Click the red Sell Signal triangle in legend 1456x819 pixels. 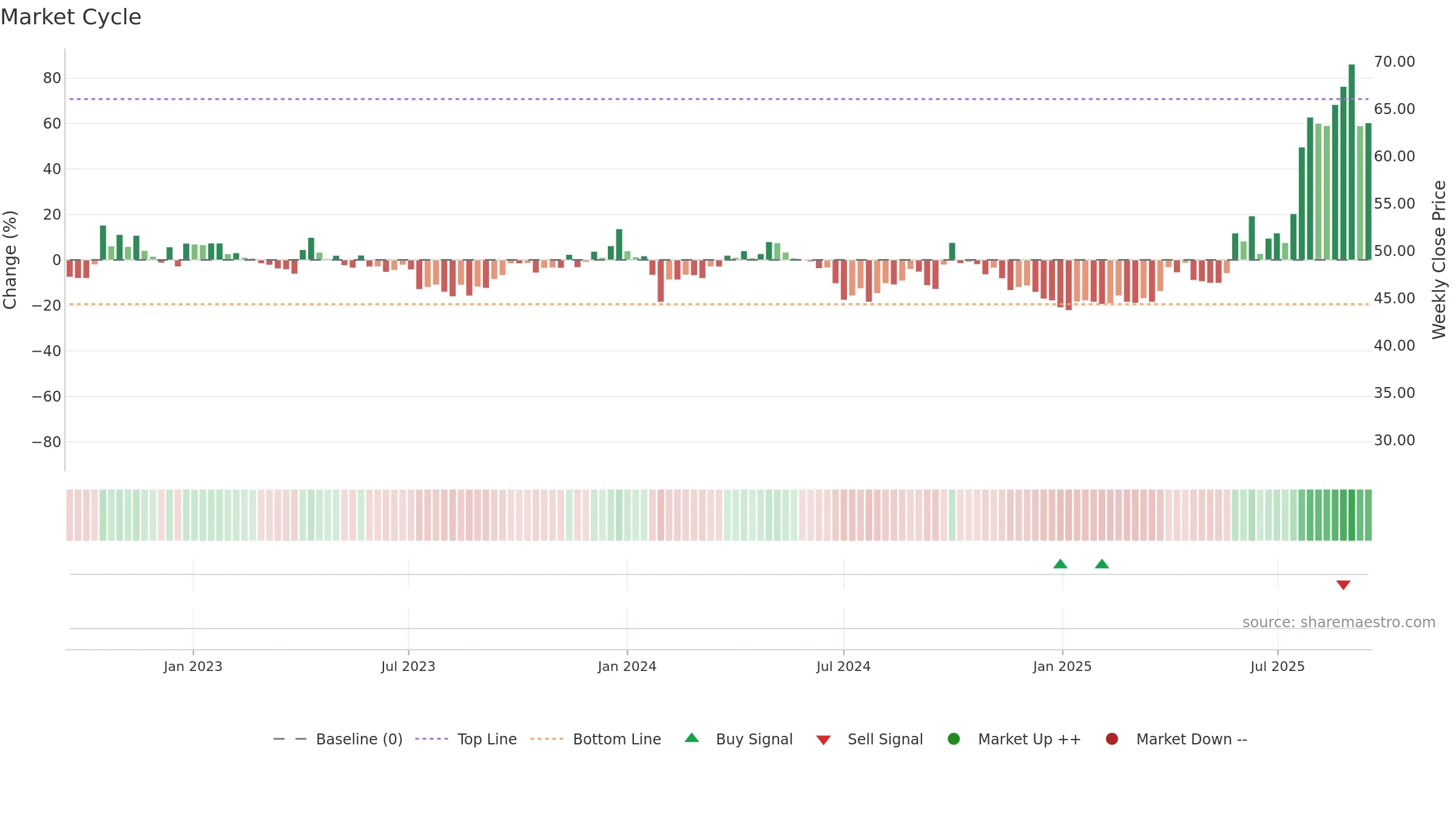pyautogui.click(x=823, y=740)
